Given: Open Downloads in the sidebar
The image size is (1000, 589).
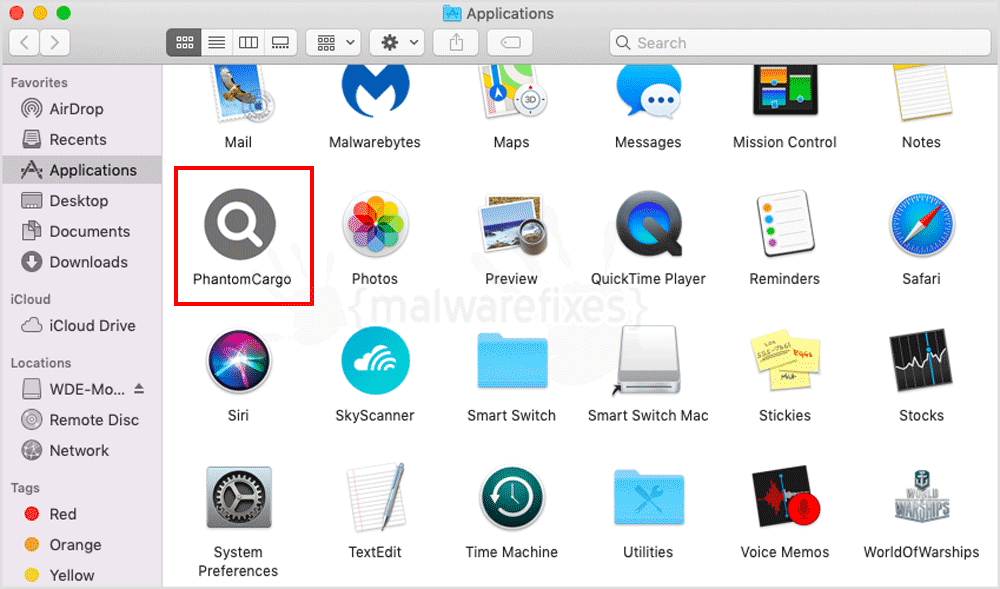Looking at the screenshot, I should (x=82, y=262).
